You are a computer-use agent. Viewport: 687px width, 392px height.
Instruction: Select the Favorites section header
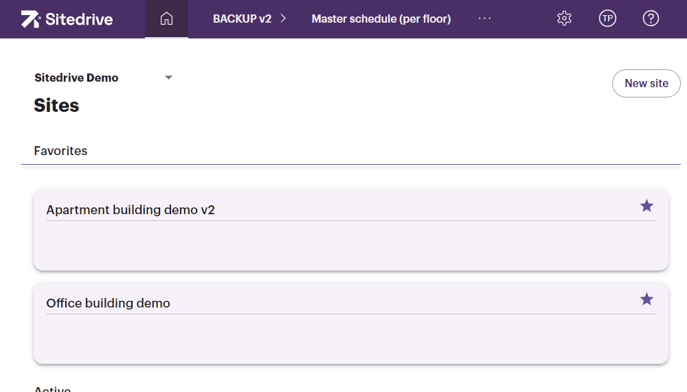tap(60, 151)
